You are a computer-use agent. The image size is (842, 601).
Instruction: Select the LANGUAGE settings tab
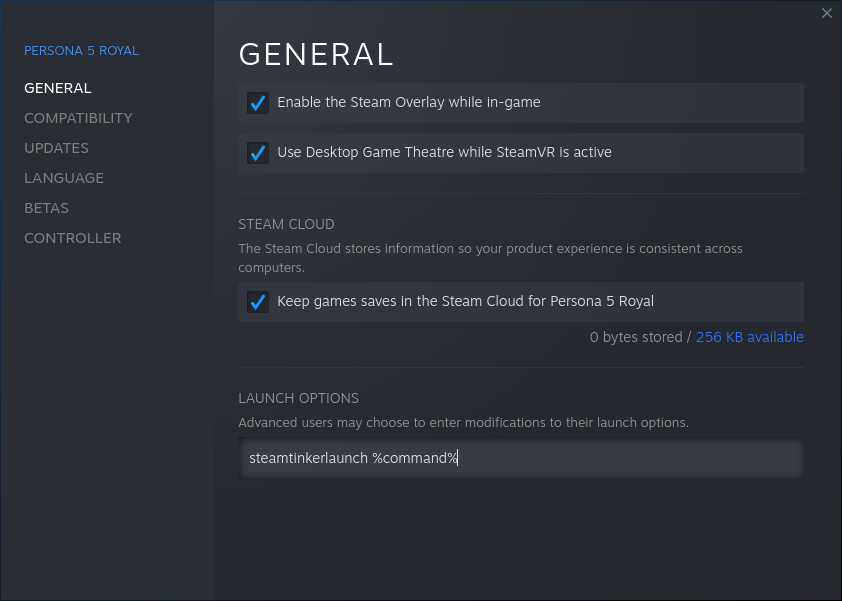coord(63,178)
